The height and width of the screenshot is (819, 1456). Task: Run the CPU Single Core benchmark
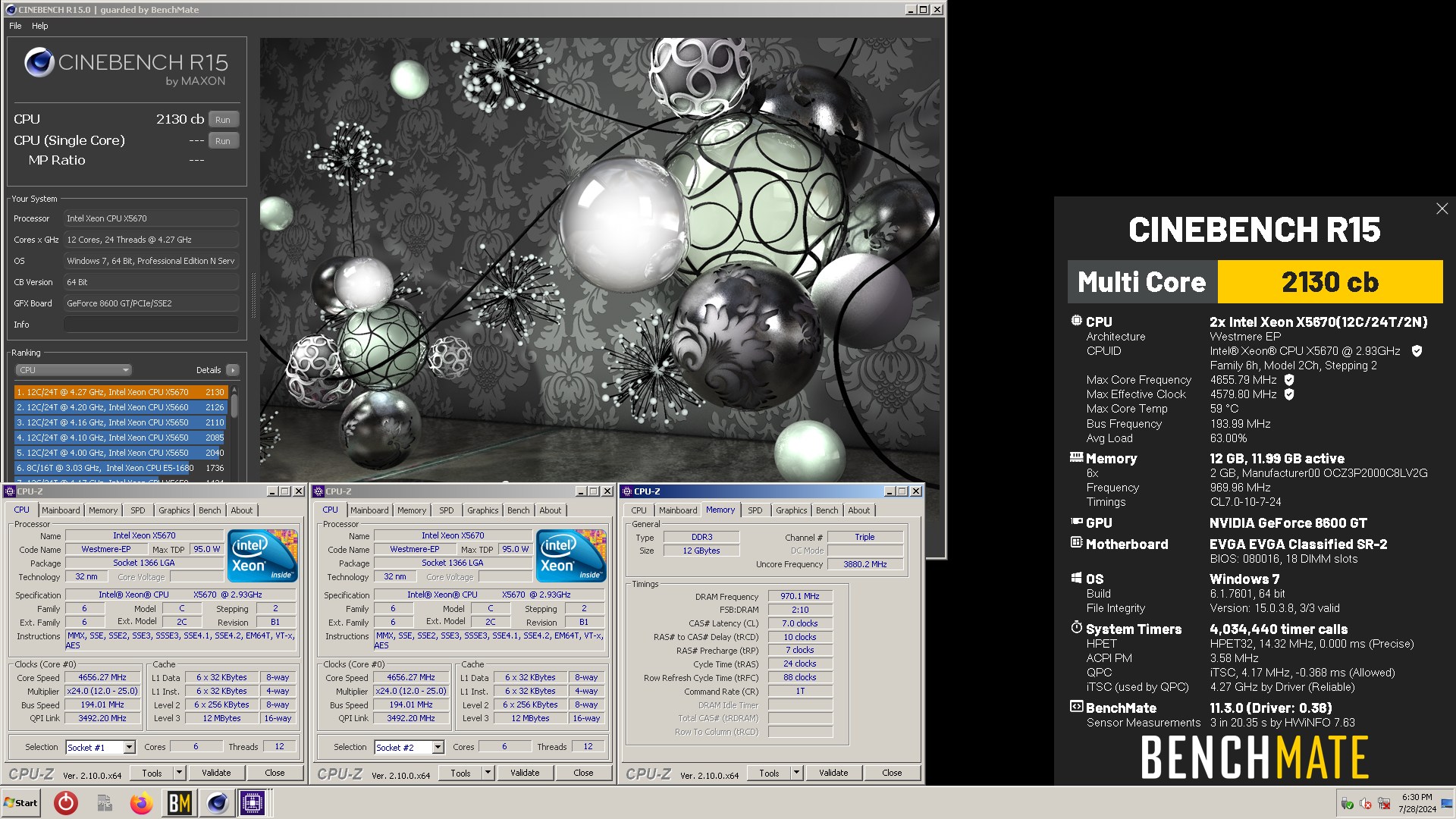(x=223, y=141)
